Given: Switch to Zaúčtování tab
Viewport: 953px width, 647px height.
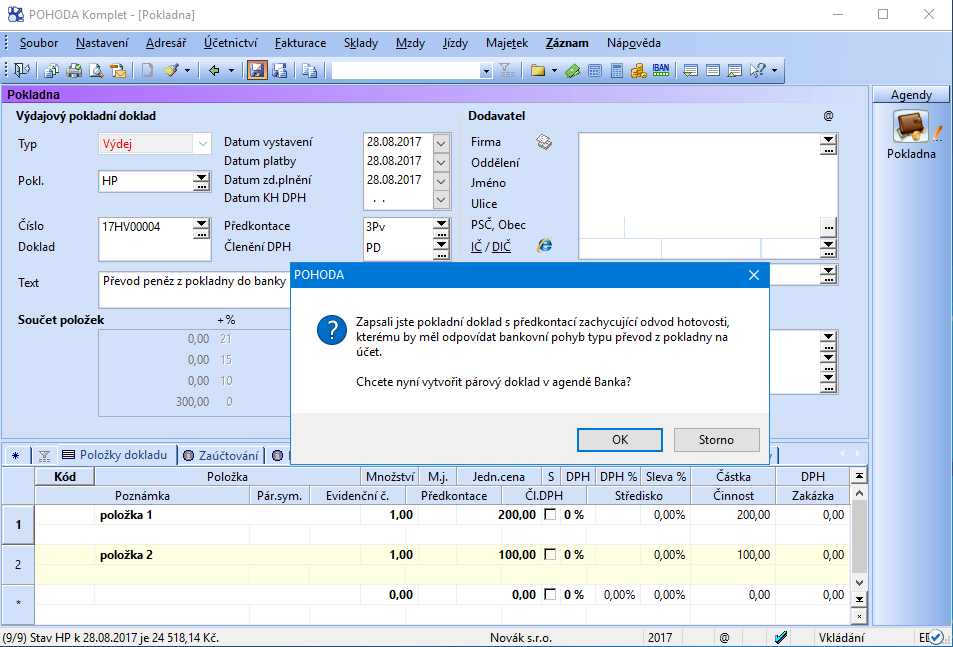Looking at the screenshot, I should click(x=222, y=455).
